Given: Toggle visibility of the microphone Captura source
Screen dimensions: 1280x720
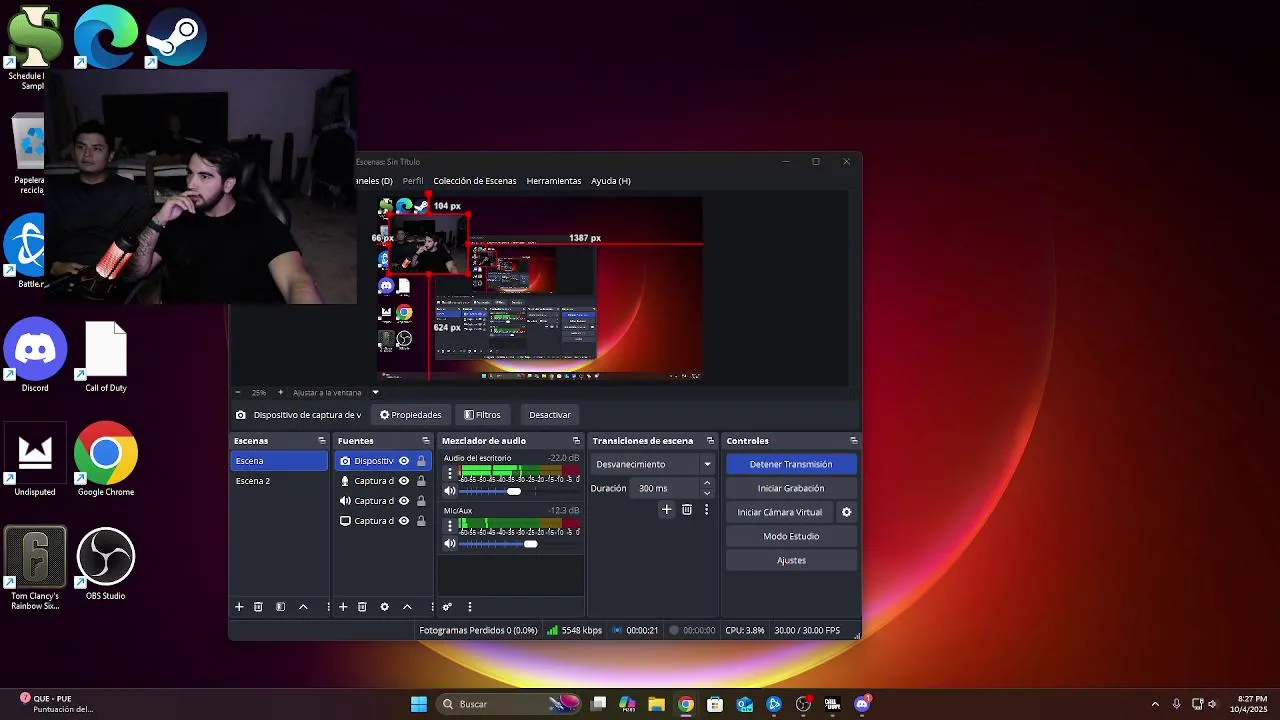Looking at the screenshot, I should [x=404, y=481].
